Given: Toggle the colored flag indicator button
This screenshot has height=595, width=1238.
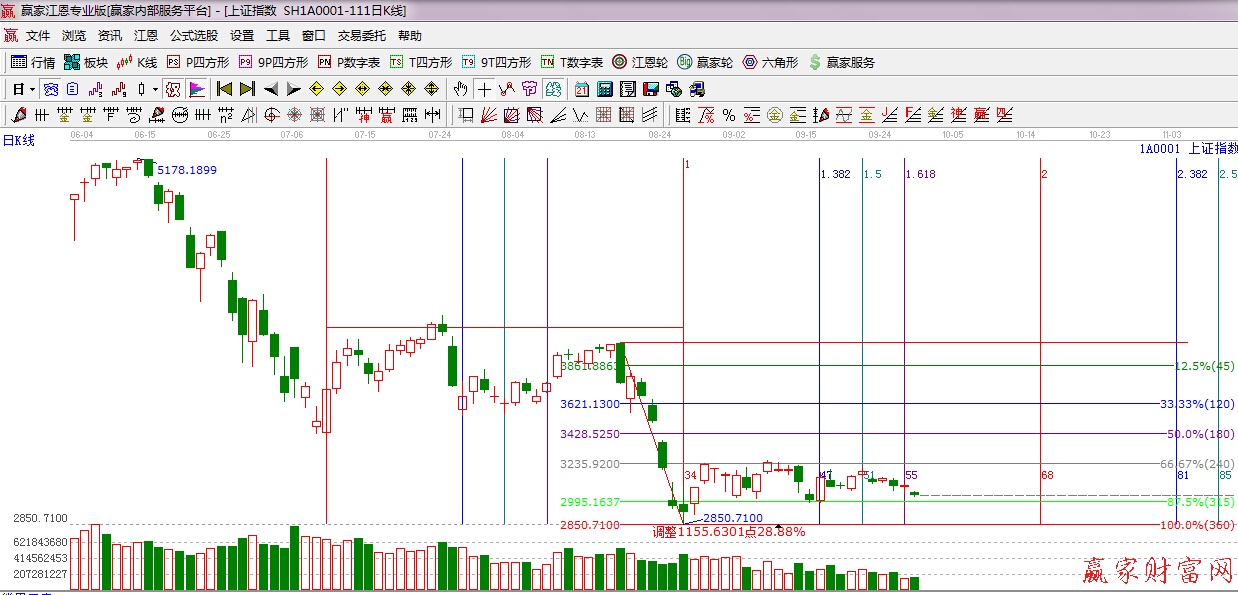Looking at the screenshot, I should pyautogui.click(x=196, y=89).
